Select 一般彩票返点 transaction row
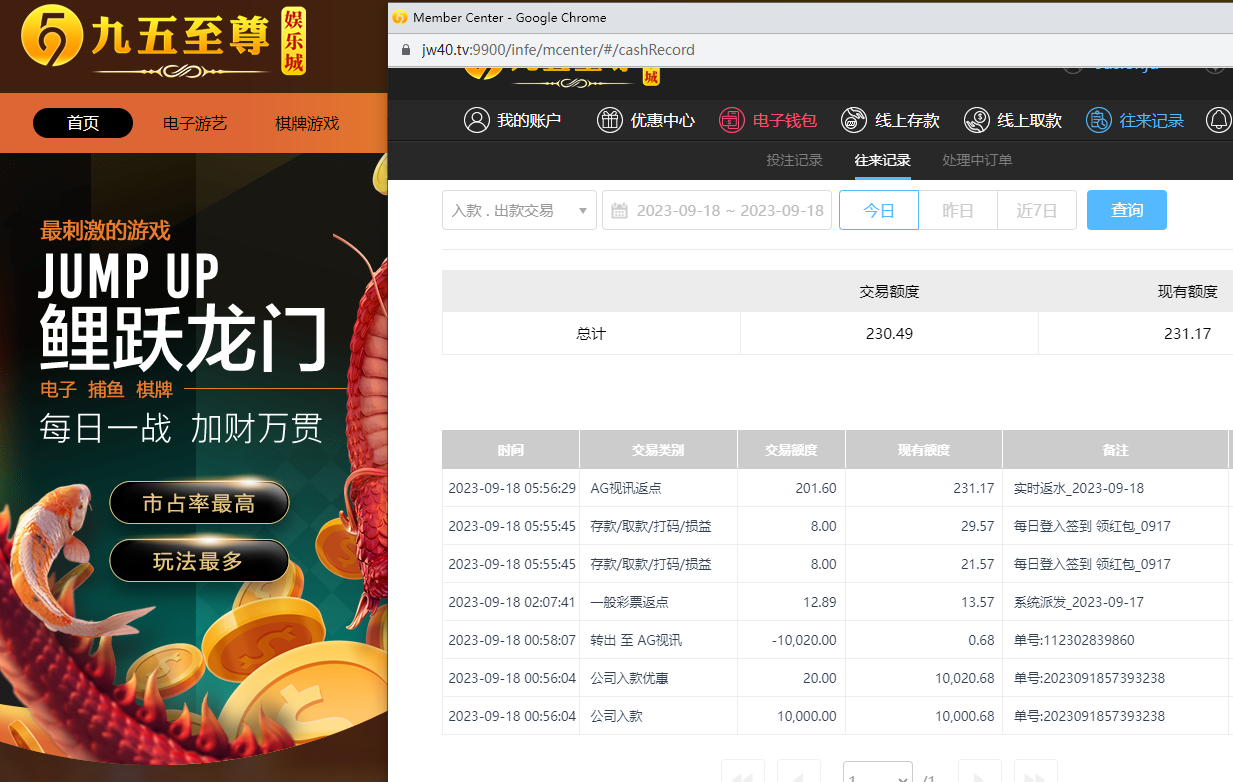Viewport: 1233px width, 782px height. point(837,602)
